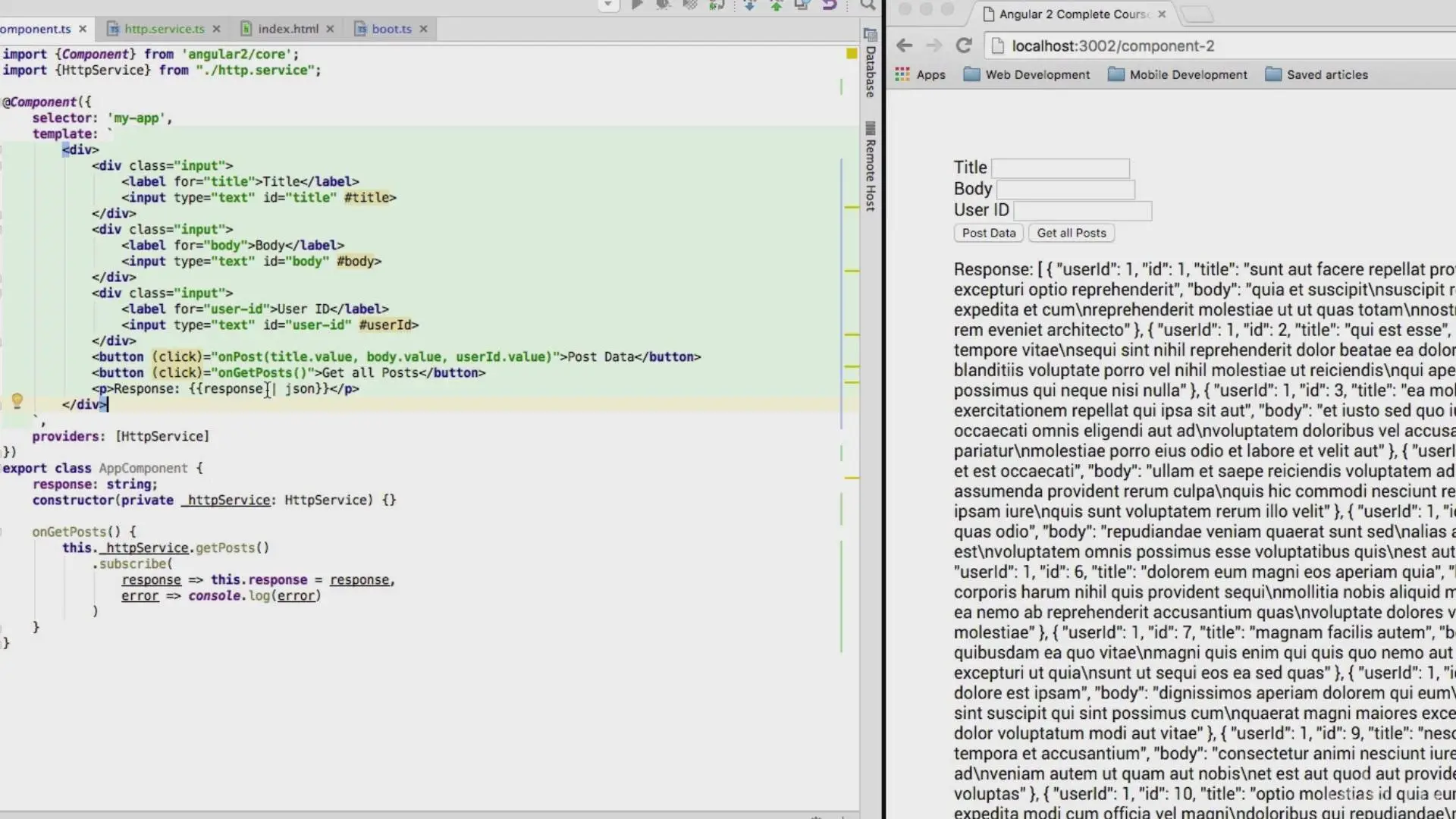This screenshot has width=1456, height=819.
Task: Click the show history icon in IDE toolbar
Action: 802,5
